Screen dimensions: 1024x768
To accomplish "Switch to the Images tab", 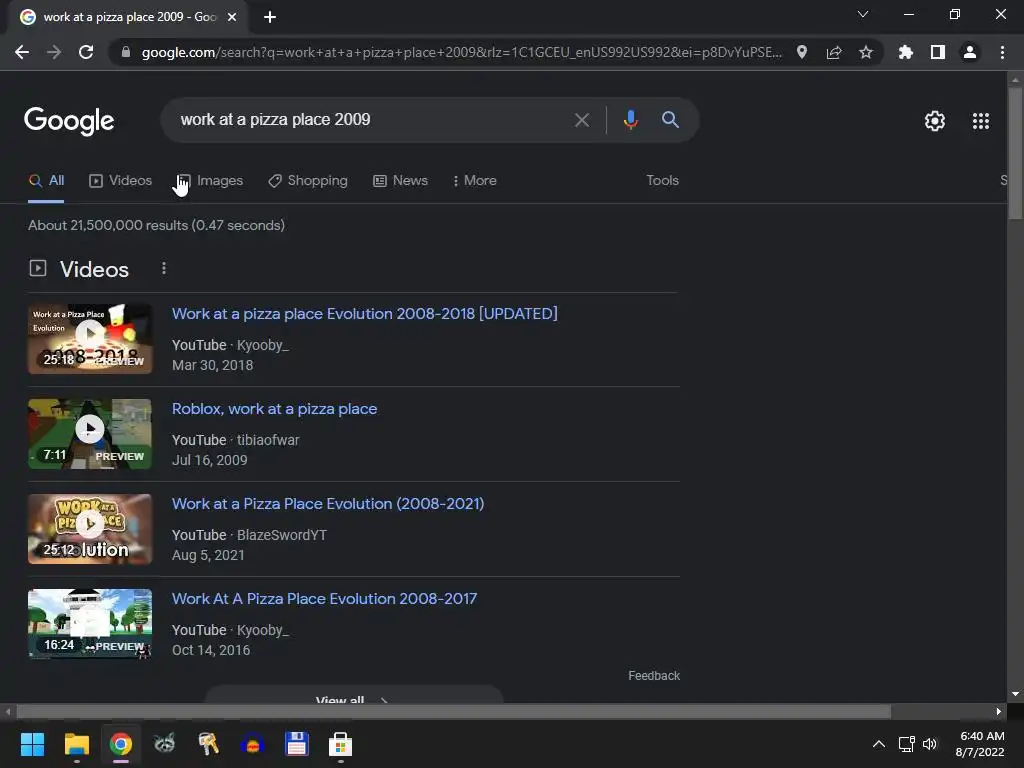I will tap(210, 181).
